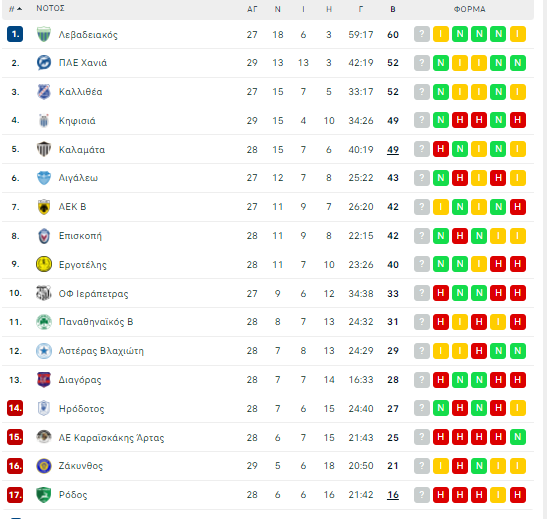Open the Καλλιθέα club crest
The height and width of the screenshot is (519, 547).
tap(44, 92)
